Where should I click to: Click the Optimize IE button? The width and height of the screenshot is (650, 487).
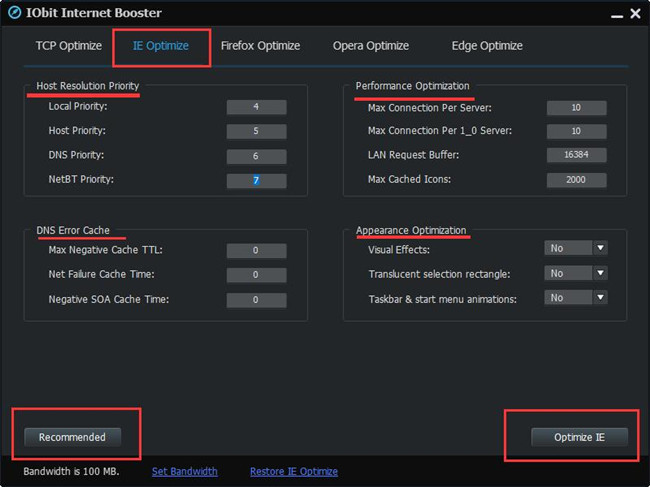pos(579,437)
